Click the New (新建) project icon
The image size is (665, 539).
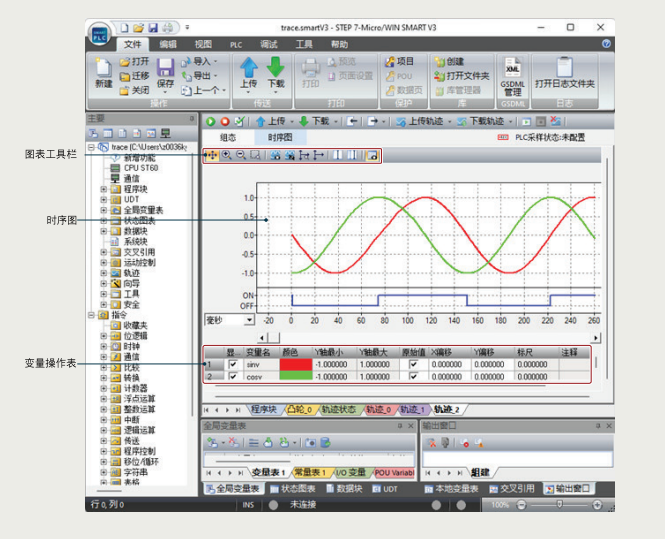pyautogui.click(x=103, y=73)
